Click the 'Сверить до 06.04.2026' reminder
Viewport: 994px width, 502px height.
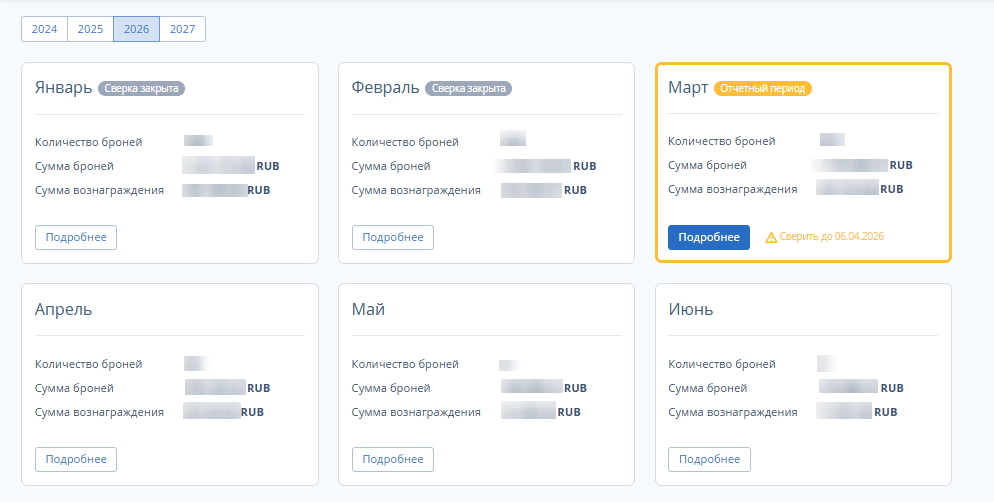[832, 237]
